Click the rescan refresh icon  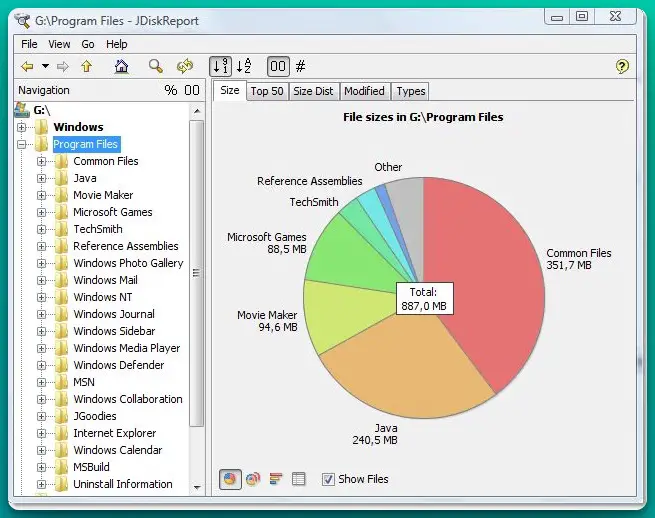[x=185, y=66]
